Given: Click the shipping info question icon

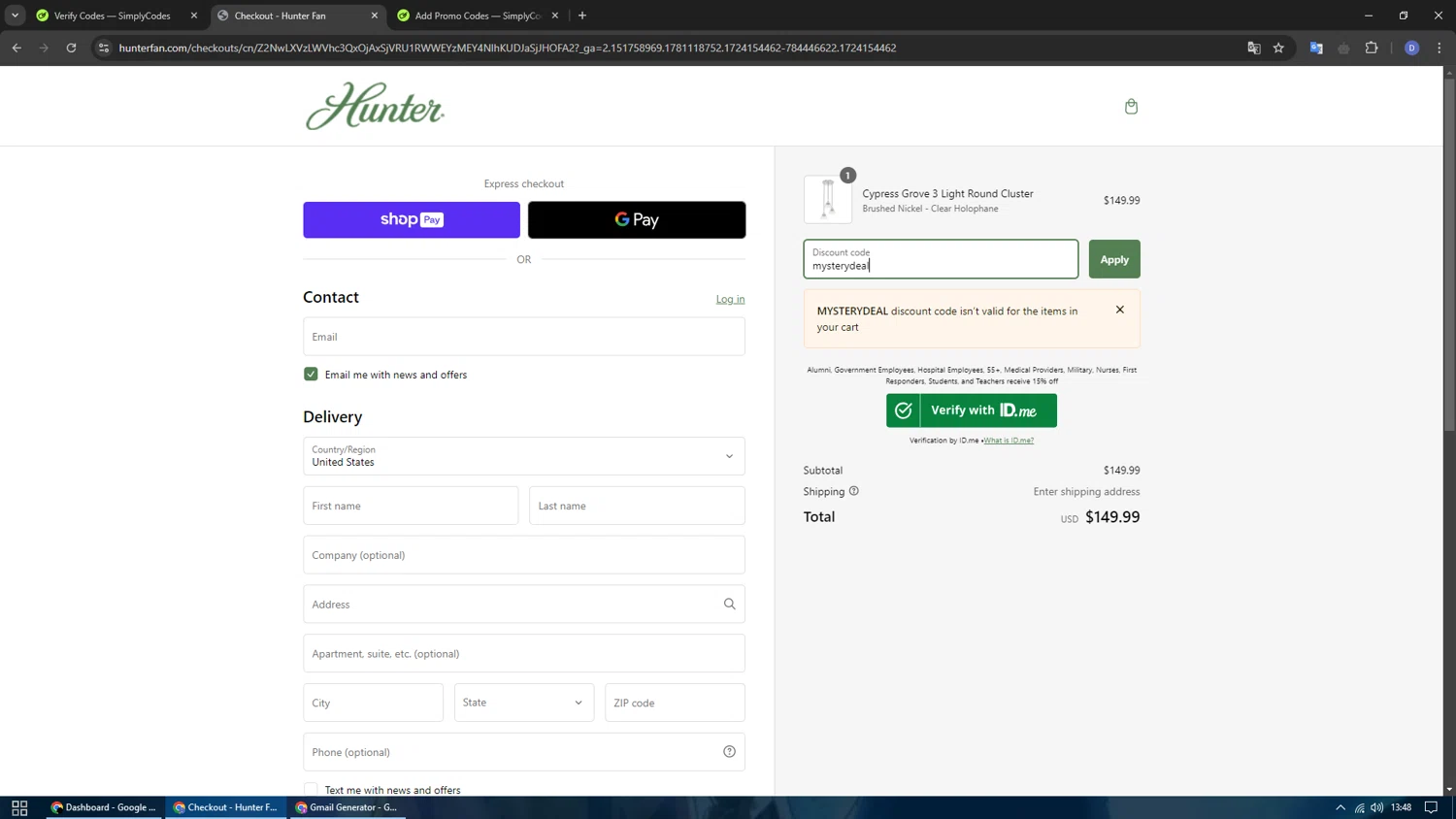Looking at the screenshot, I should (x=854, y=491).
